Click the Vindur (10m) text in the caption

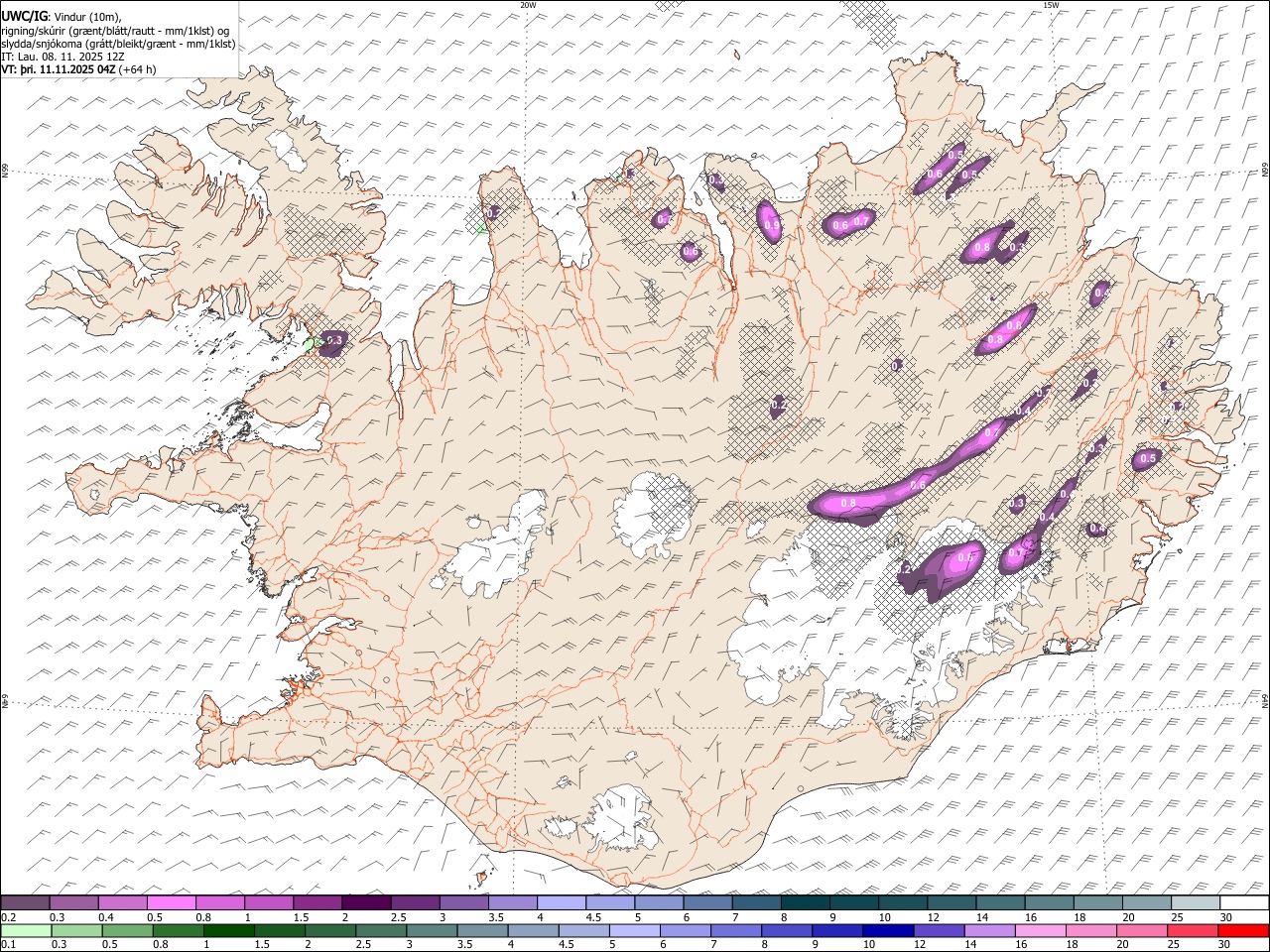click(x=88, y=16)
